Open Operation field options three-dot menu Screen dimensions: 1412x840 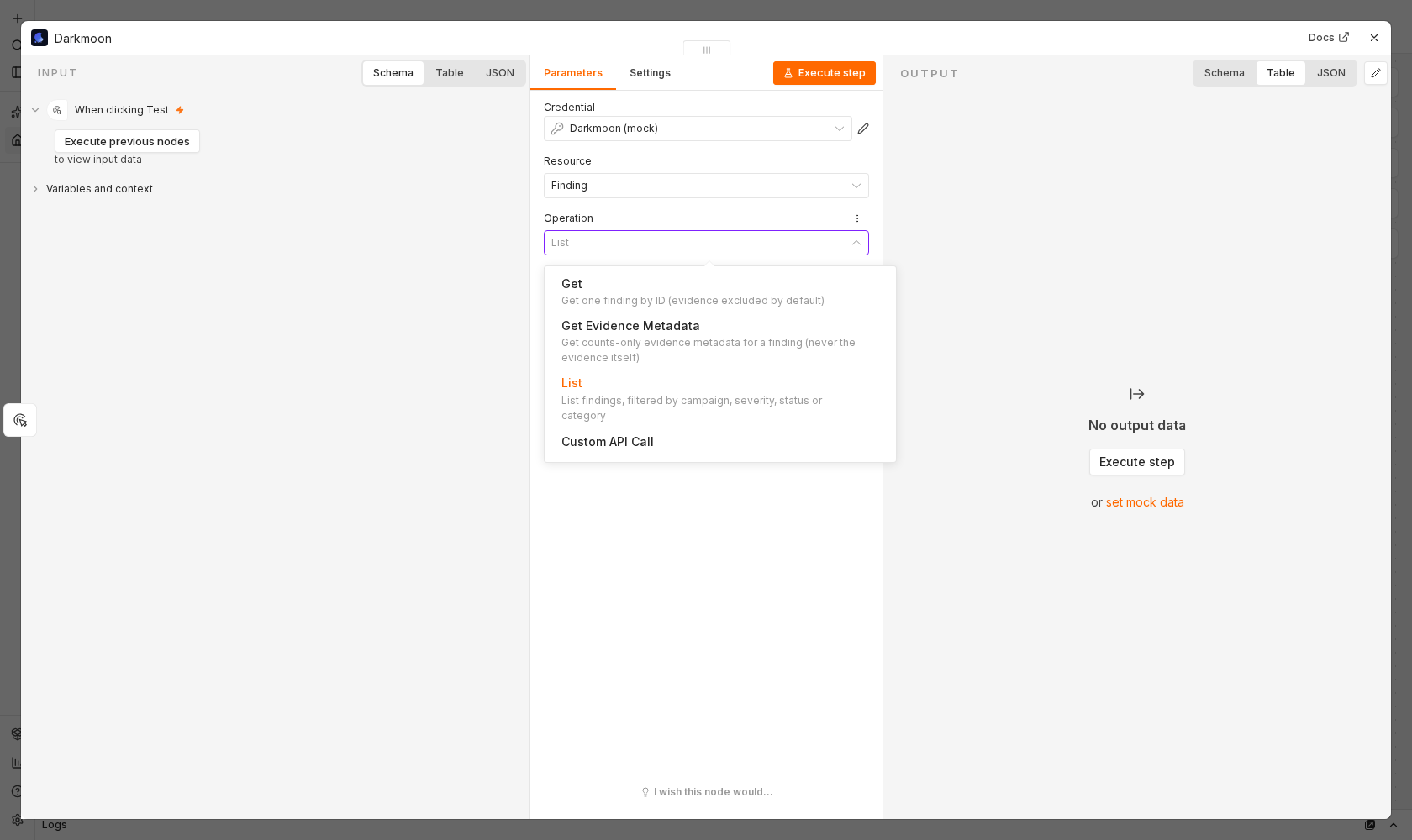[x=857, y=218]
